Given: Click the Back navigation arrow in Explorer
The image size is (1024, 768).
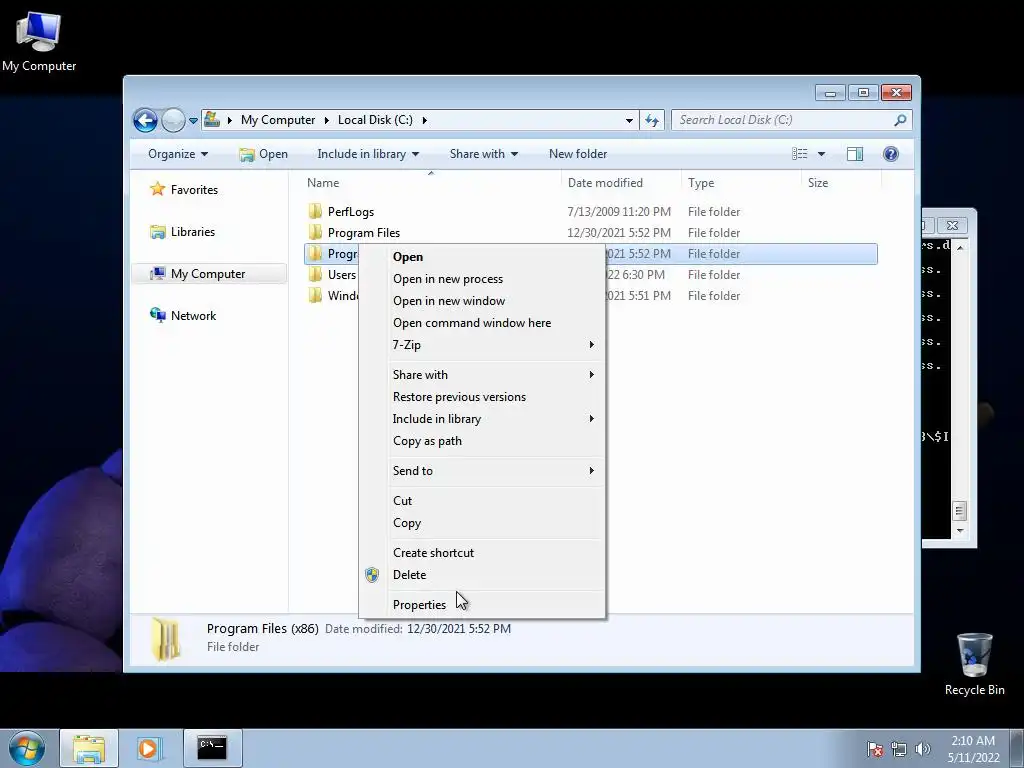Looking at the screenshot, I should (x=145, y=120).
